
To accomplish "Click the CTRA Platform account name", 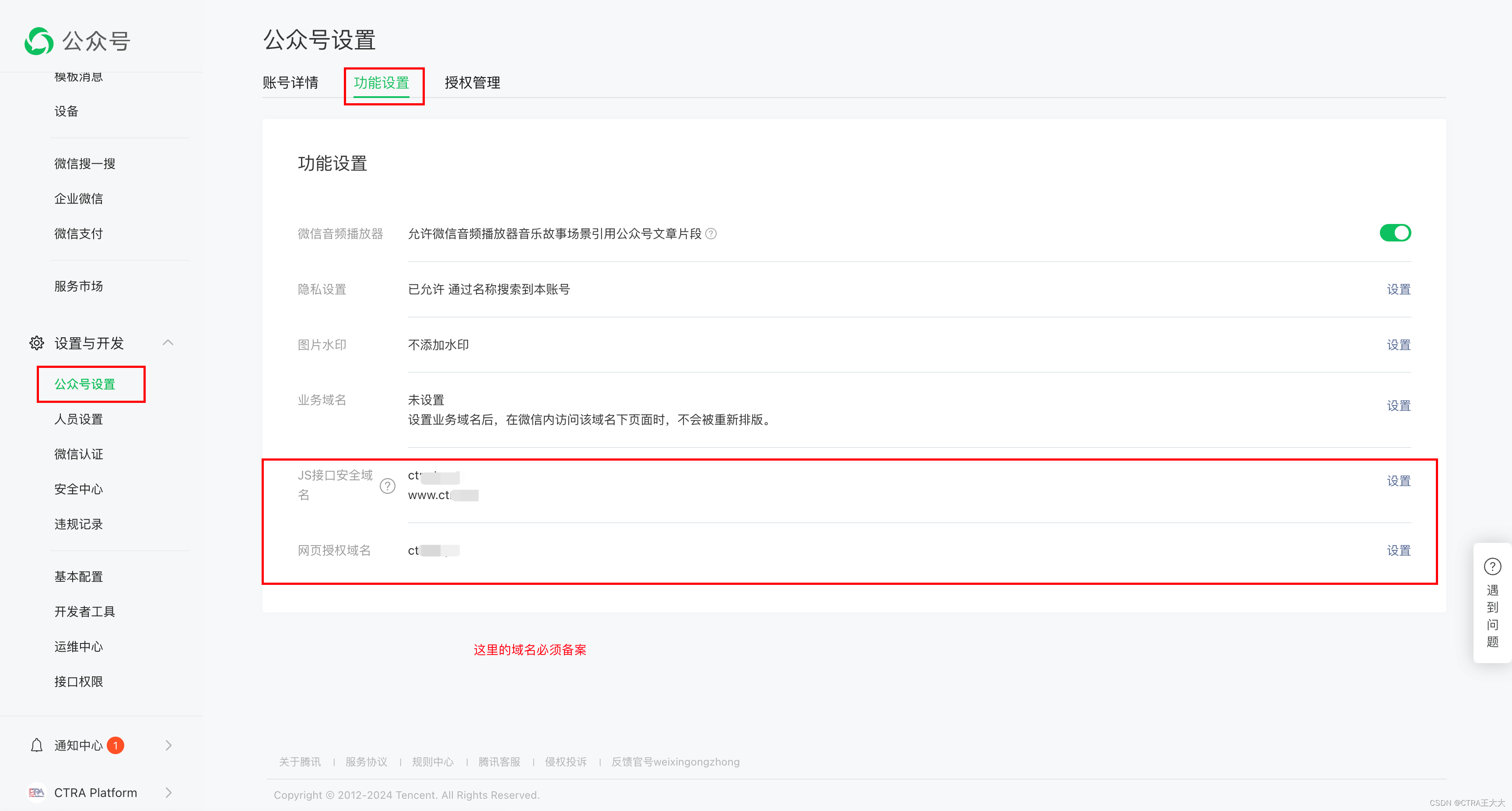I will point(96,793).
